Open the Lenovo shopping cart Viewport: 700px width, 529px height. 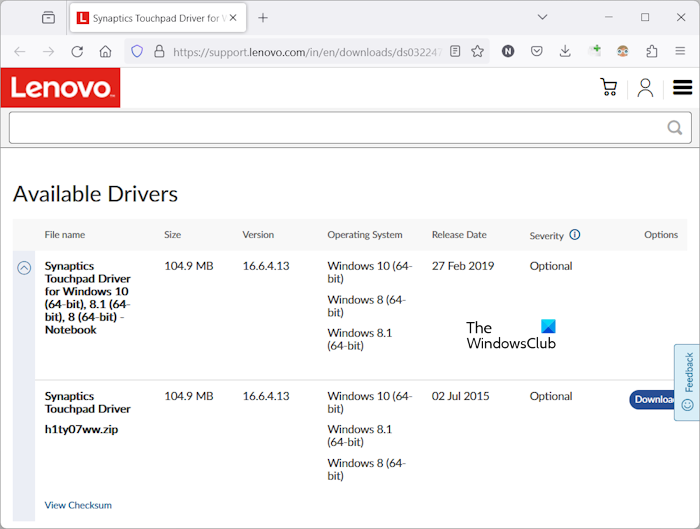(608, 88)
